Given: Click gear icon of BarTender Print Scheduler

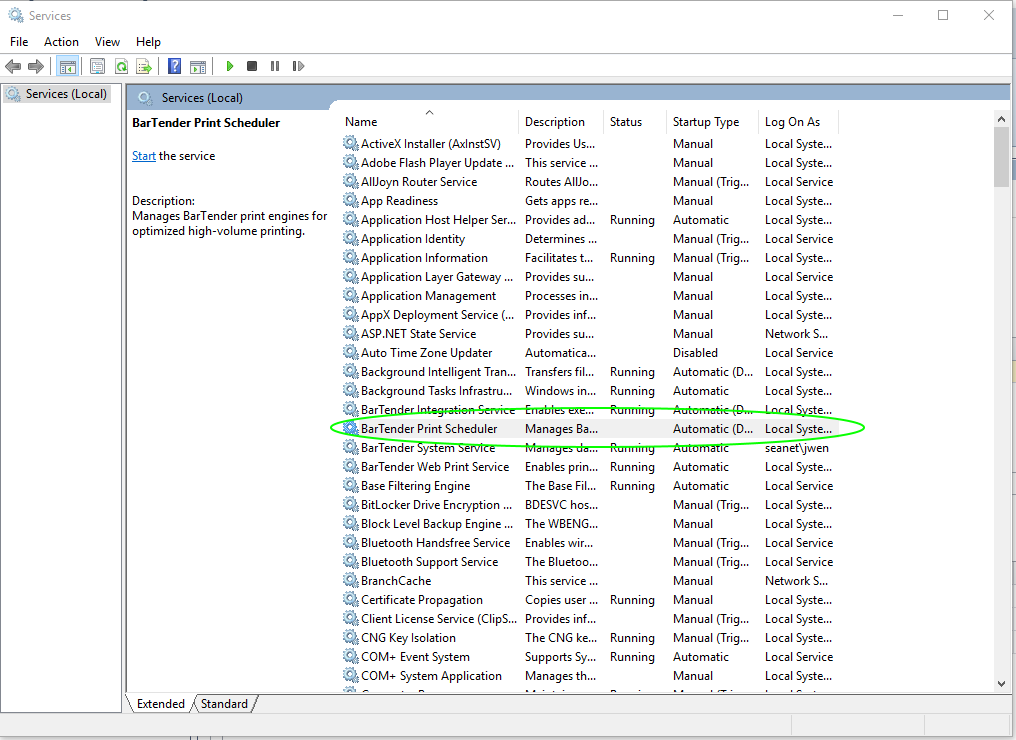Looking at the screenshot, I should point(351,428).
